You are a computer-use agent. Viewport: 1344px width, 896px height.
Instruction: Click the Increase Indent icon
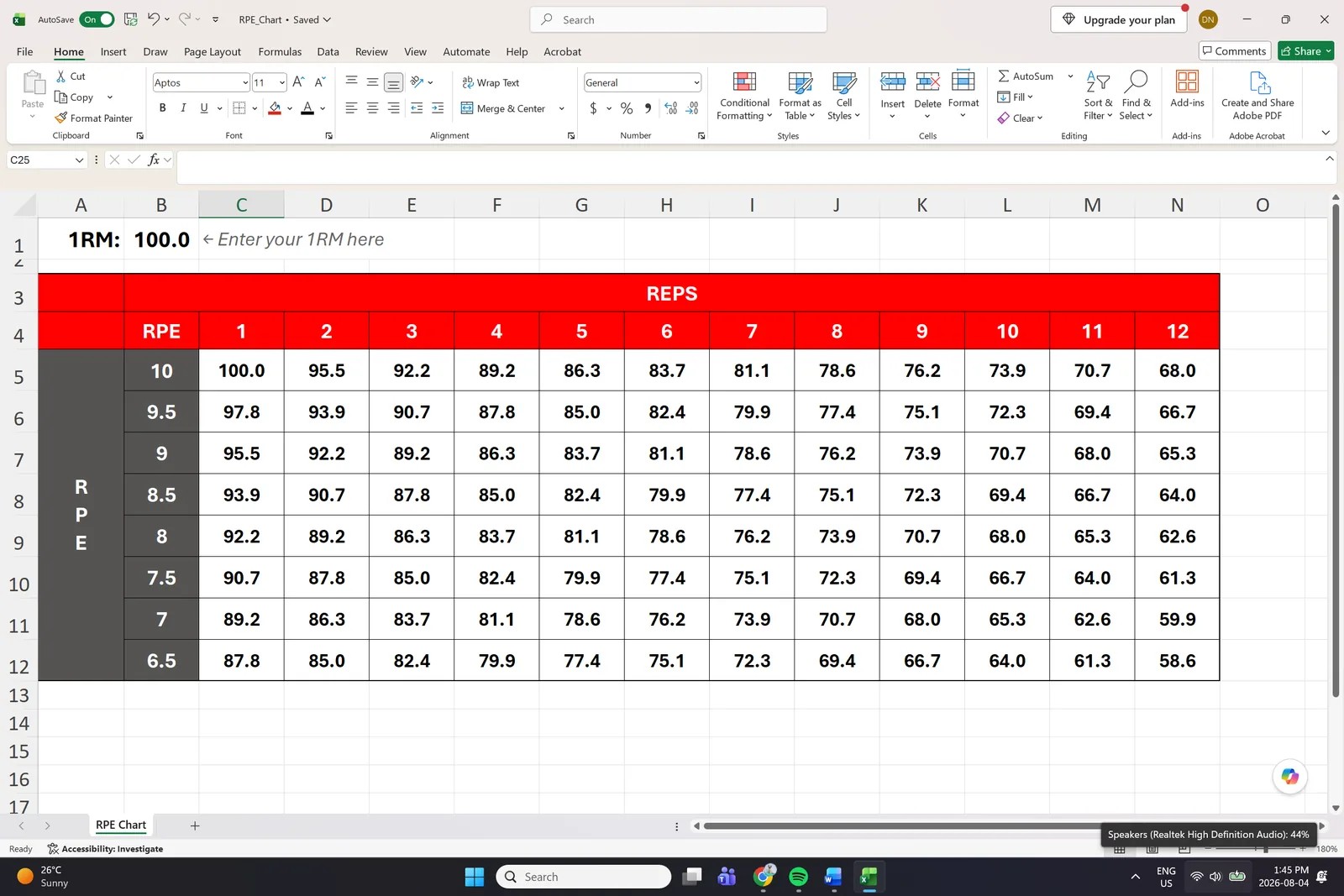click(438, 108)
